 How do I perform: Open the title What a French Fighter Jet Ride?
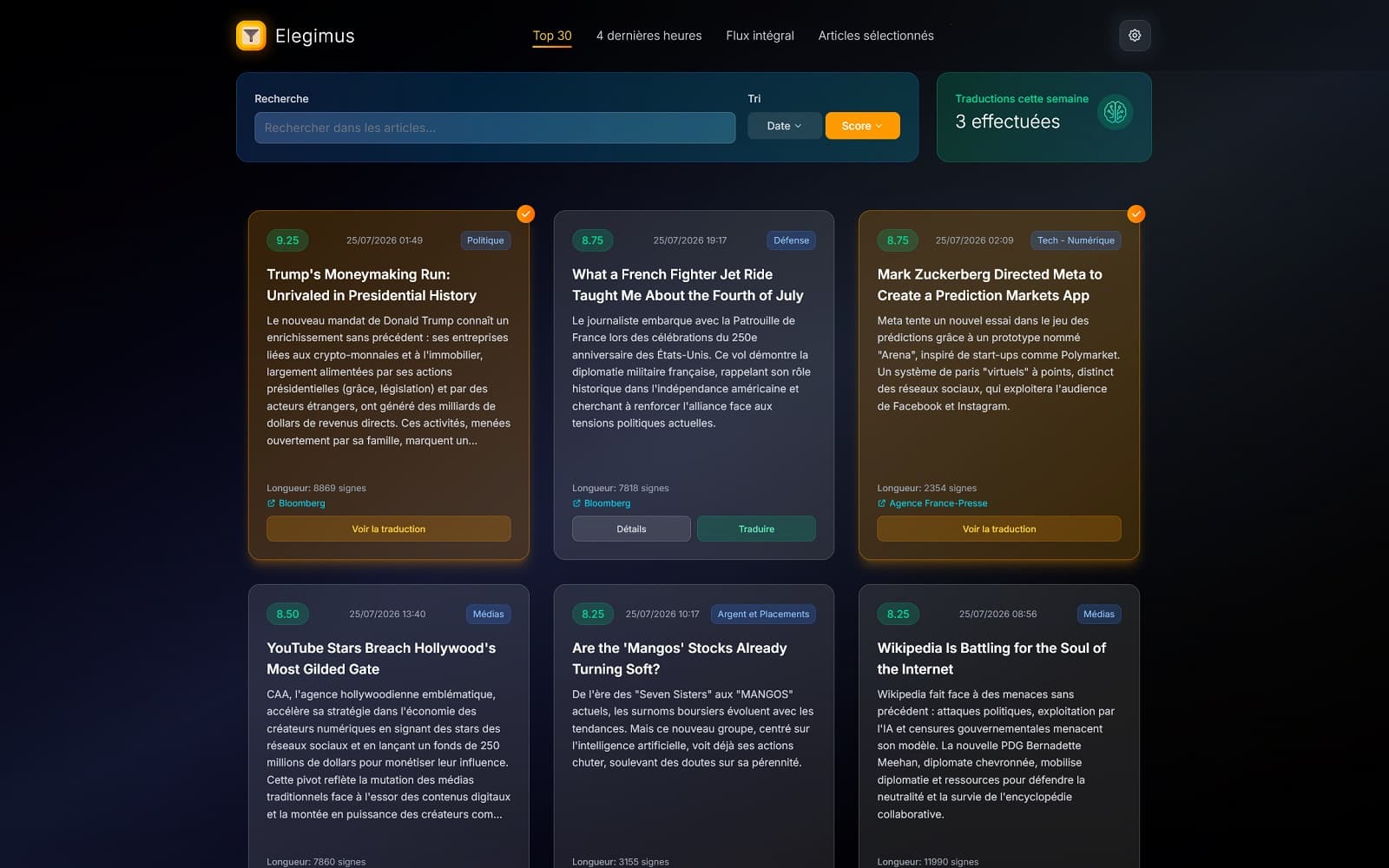[x=688, y=285]
